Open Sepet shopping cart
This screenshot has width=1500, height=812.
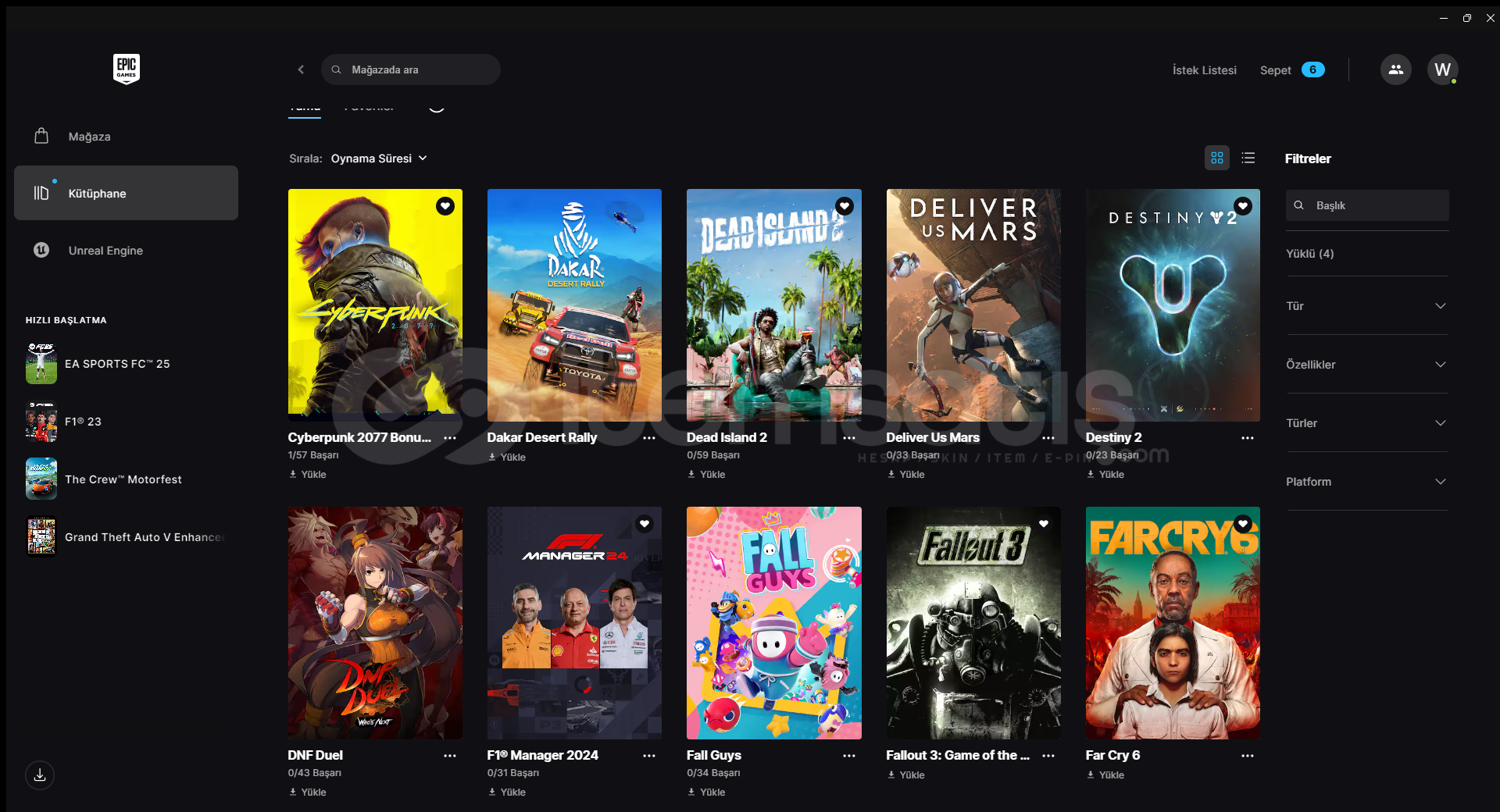tap(1275, 70)
